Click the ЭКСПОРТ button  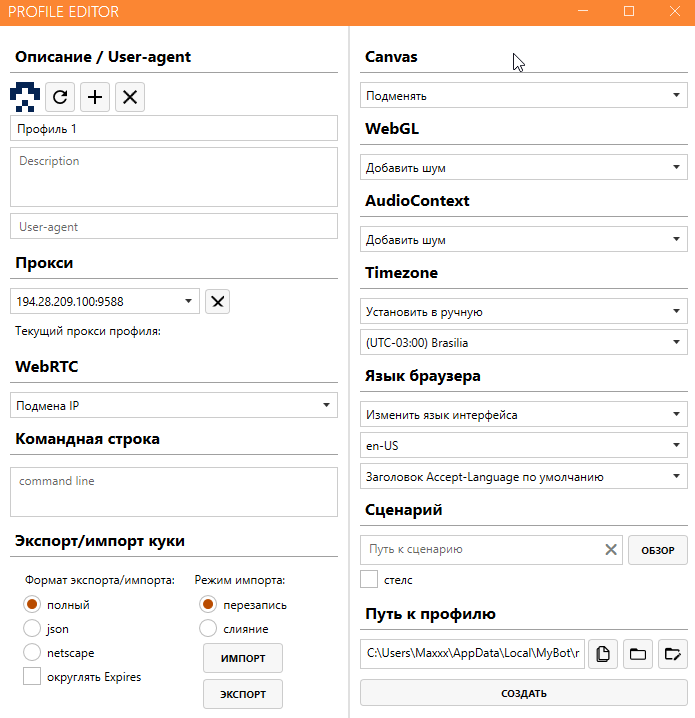(243, 694)
